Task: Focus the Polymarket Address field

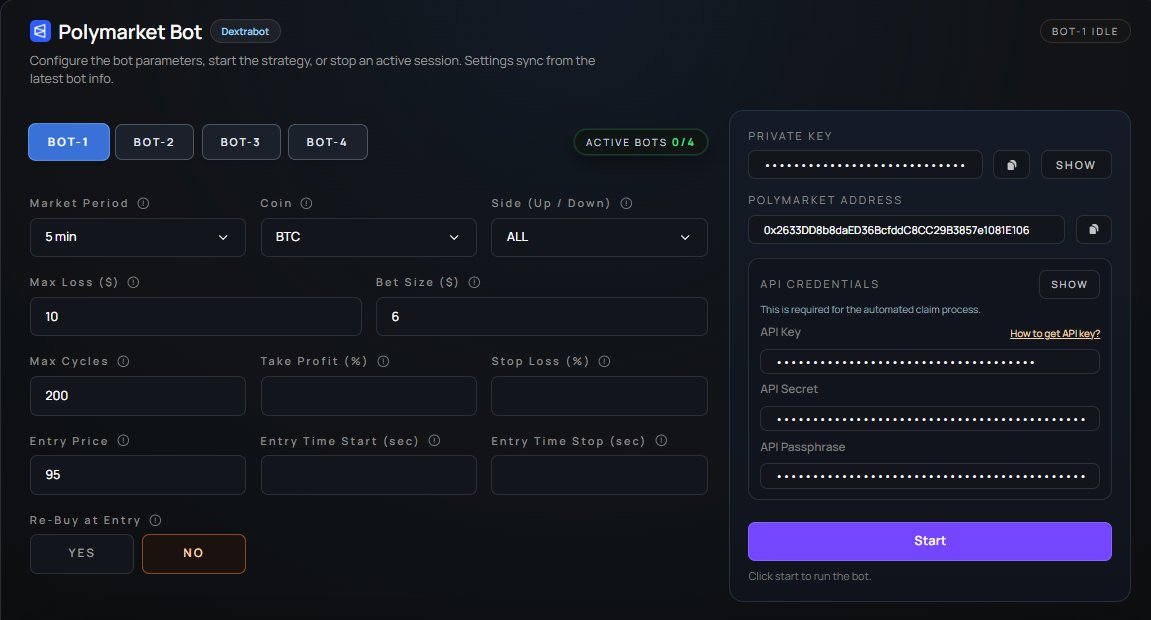Action: pos(906,230)
